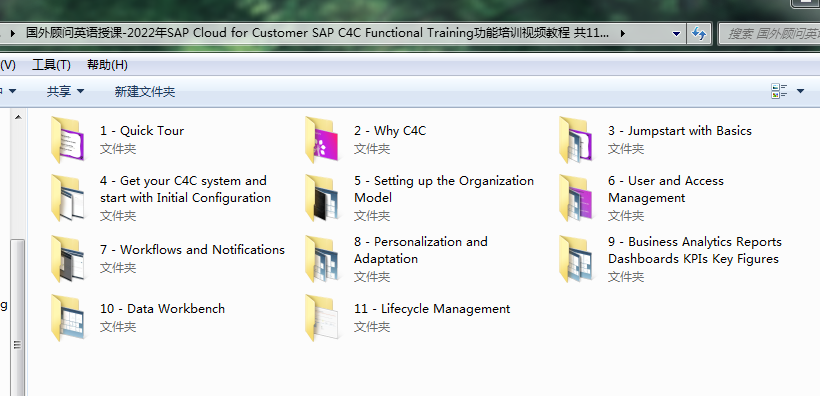Click the refresh button beside the address bar
This screenshot has width=820, height=396.
pos(699,33)
